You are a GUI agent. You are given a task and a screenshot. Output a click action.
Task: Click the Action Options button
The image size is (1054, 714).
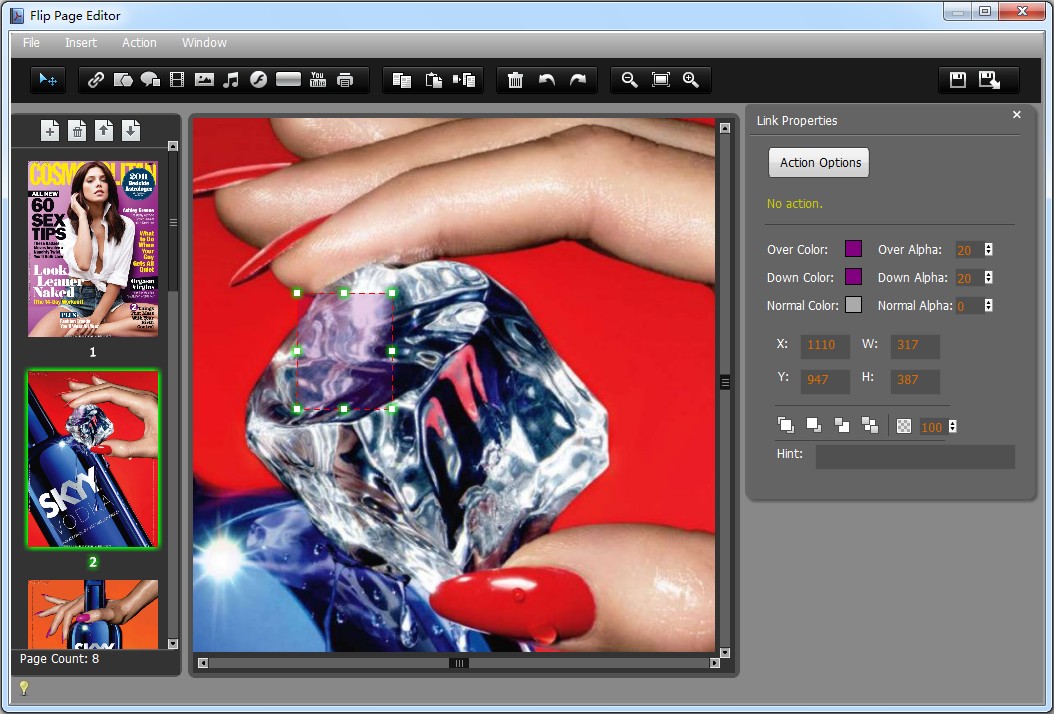(819, 163)
